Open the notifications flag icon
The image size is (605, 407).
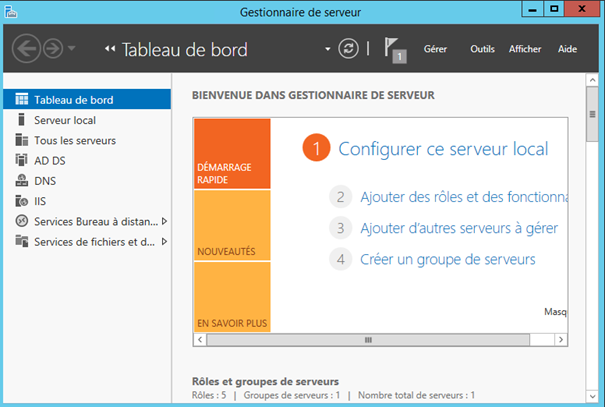pyautogui.click(x=396, y=49)
